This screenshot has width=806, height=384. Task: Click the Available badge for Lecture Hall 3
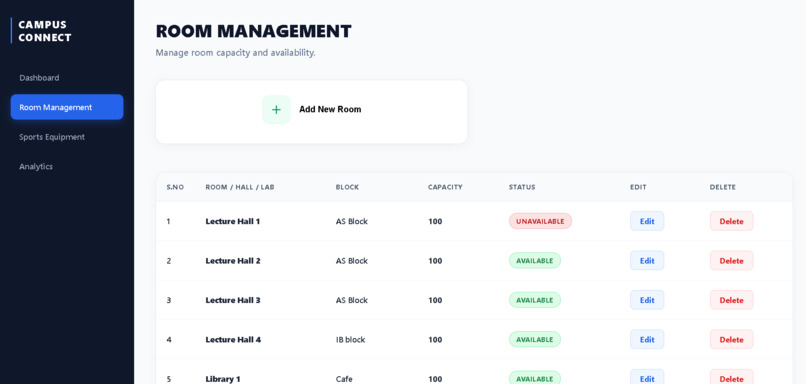tap(535, 300)
